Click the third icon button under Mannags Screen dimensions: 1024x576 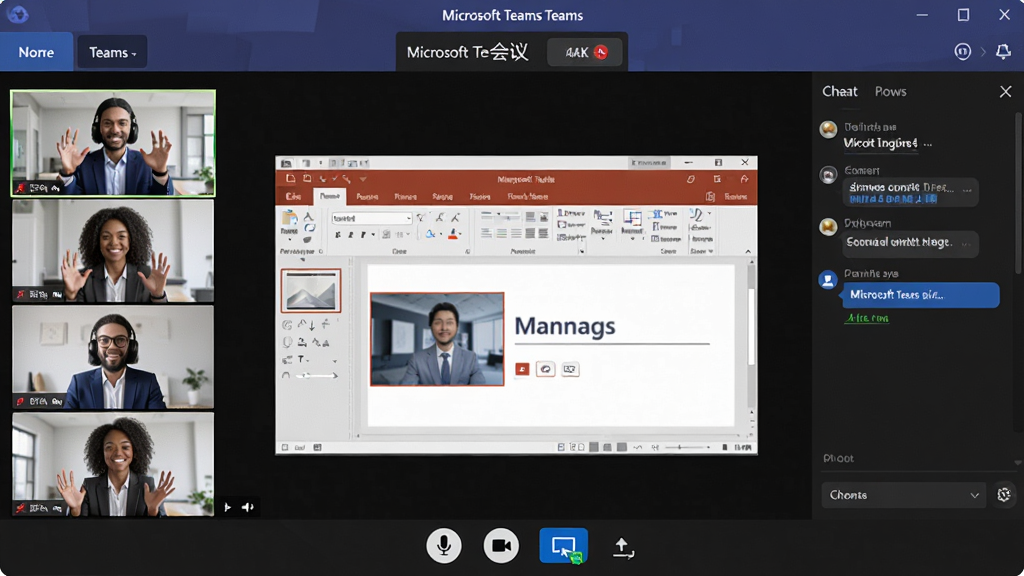coord(570,370)
